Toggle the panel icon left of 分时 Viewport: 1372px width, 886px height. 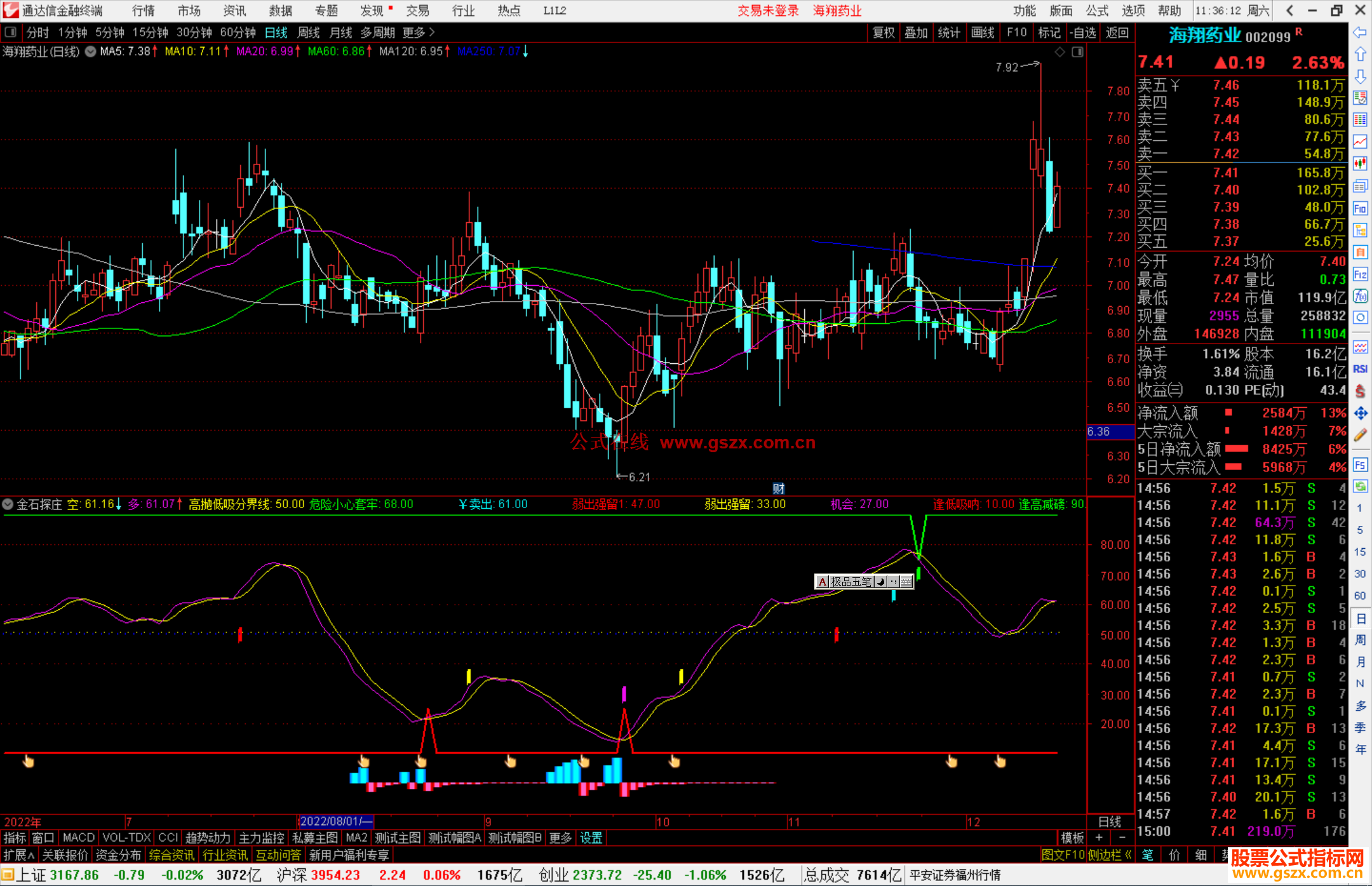[10, 32]
